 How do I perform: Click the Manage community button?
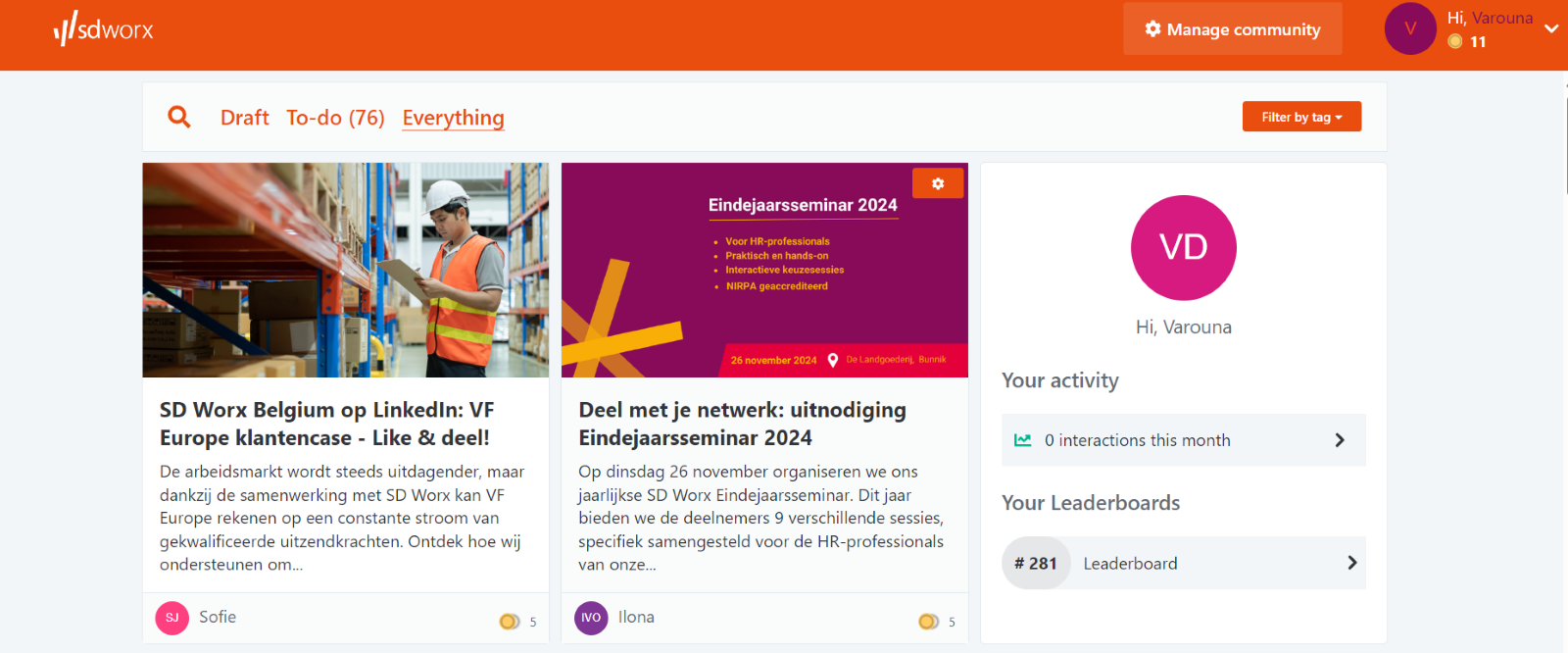[x=1232, y=29]
